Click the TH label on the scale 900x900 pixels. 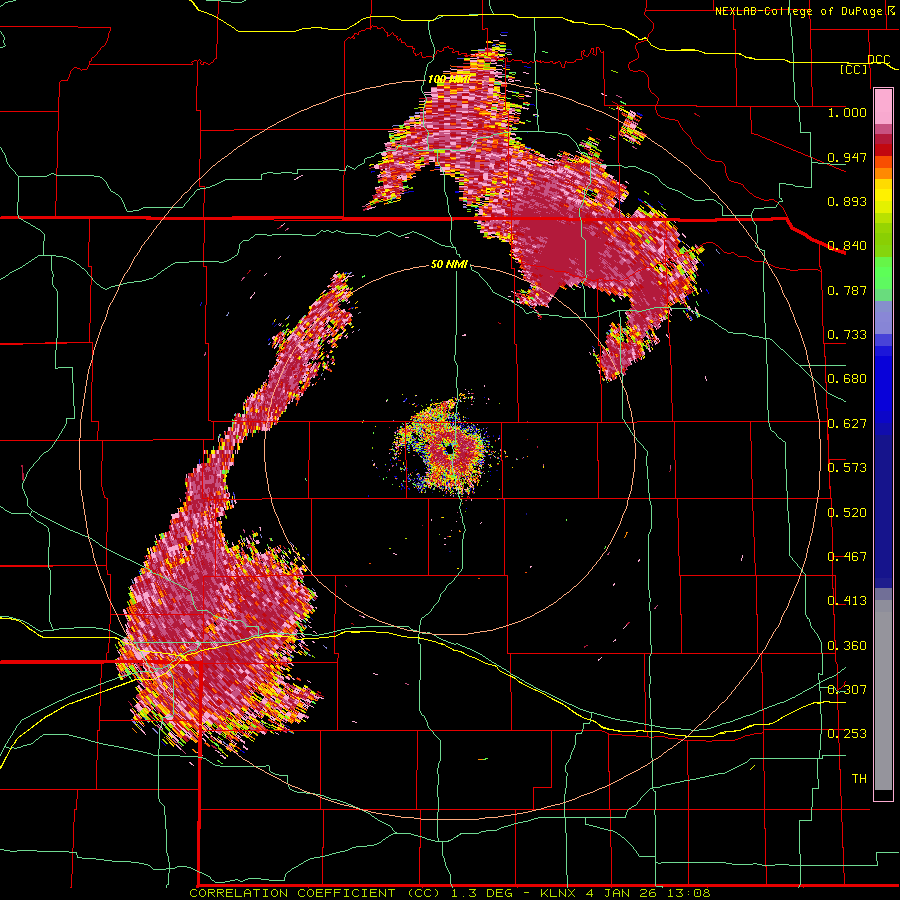pyautogui.click(x=859, y=779)
